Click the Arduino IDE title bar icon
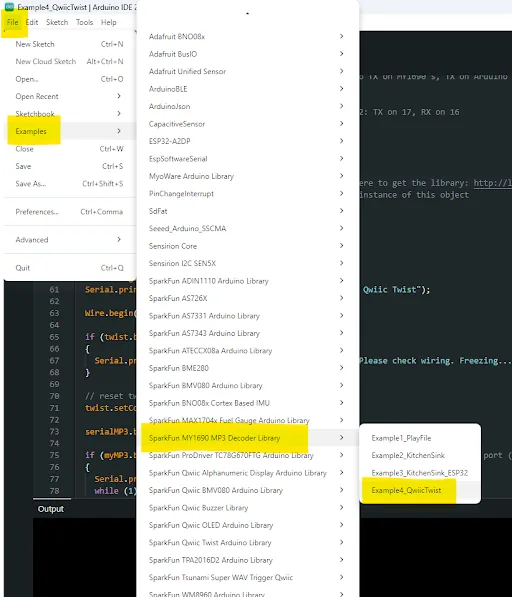512x597 pixels. tap(9, 7)
